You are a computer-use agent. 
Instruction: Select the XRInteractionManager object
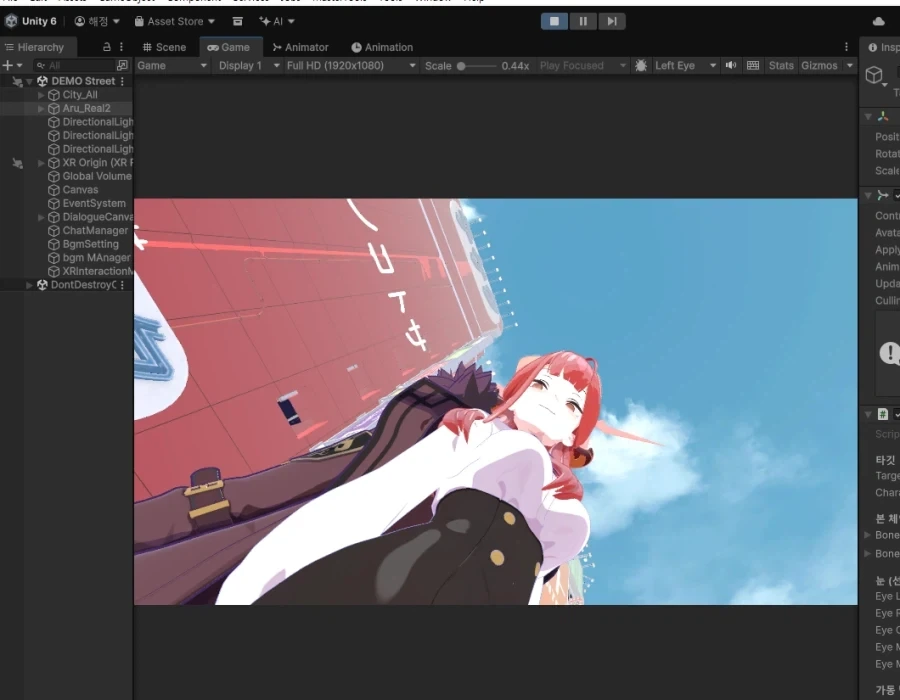pos(97,271)
